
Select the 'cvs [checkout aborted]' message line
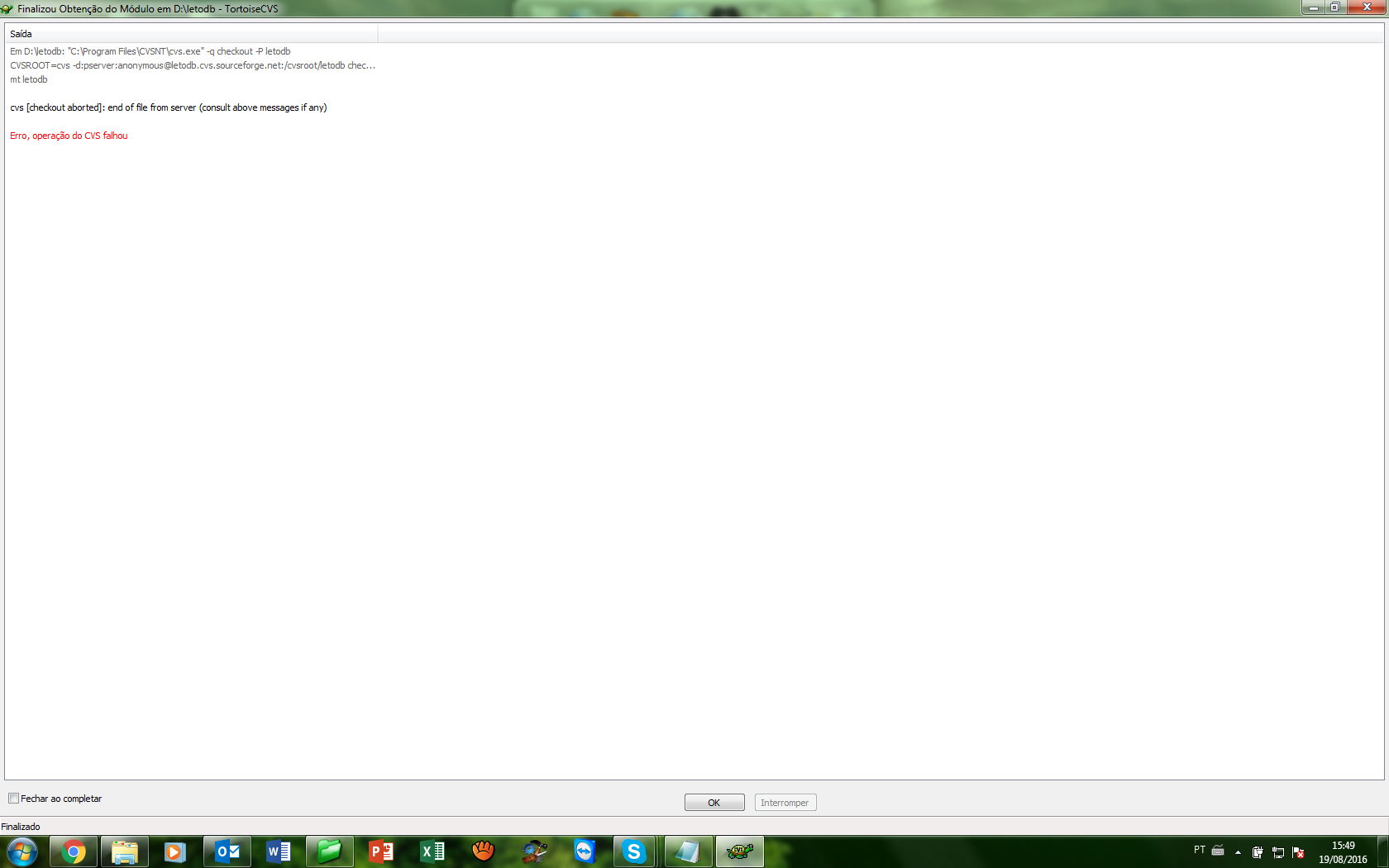[x=169, y=107]
